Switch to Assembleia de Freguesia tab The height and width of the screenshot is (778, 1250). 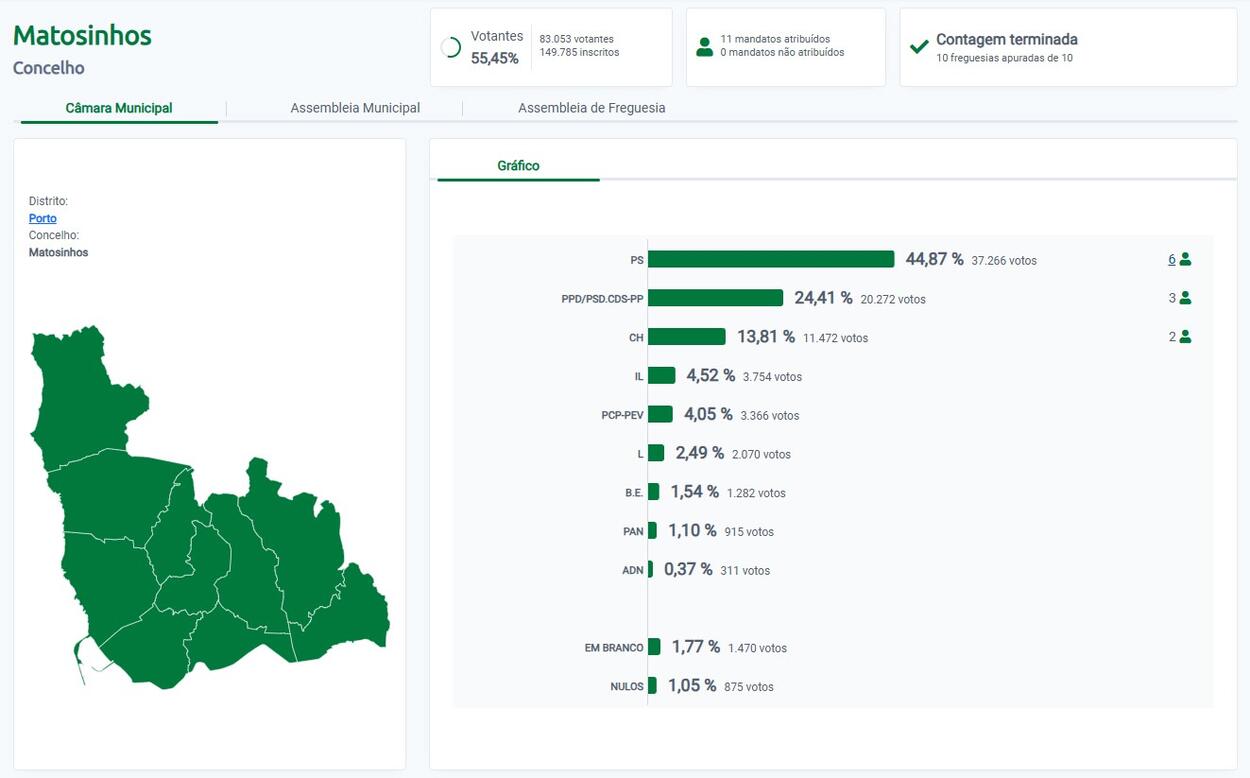591,108
